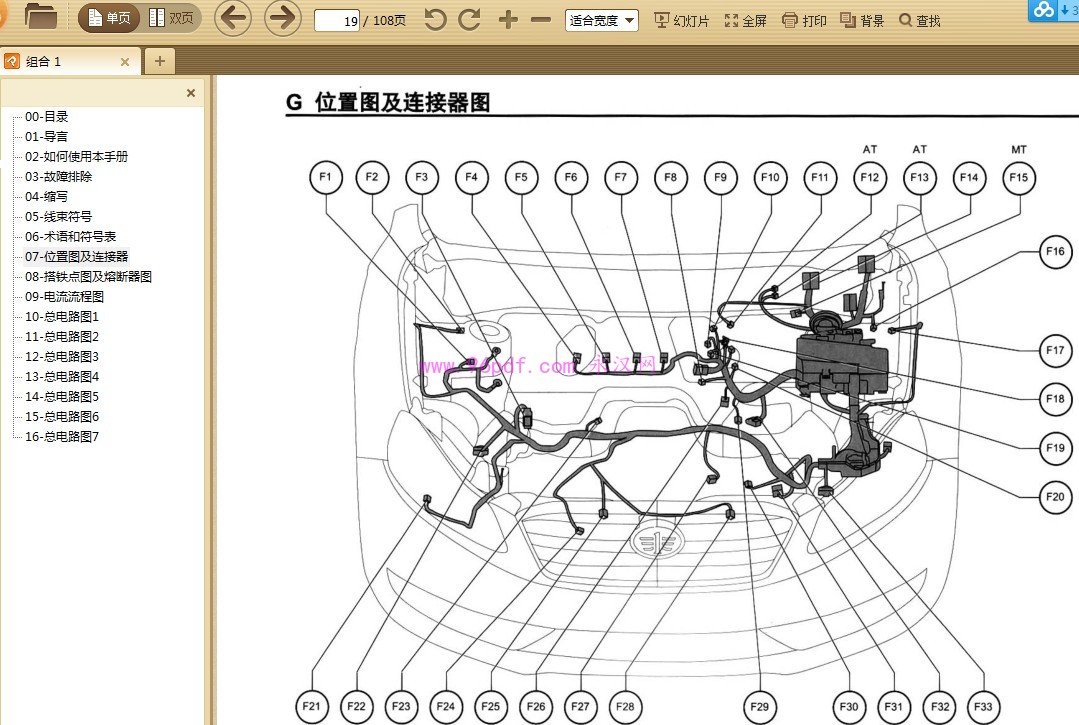
Task: Switch to double page view 双页
Action: (x=171, y=18)
